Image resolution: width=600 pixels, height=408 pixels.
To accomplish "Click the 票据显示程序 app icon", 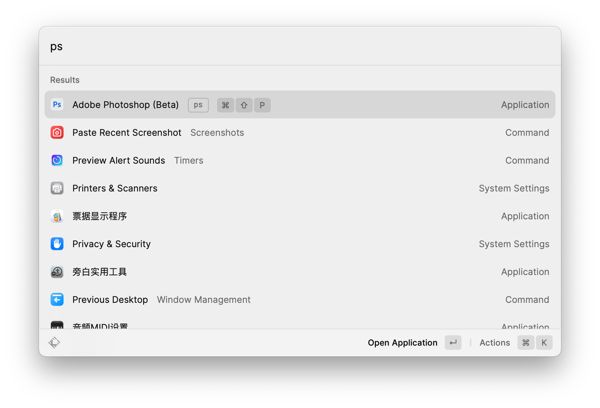I will tap(57, 216).
